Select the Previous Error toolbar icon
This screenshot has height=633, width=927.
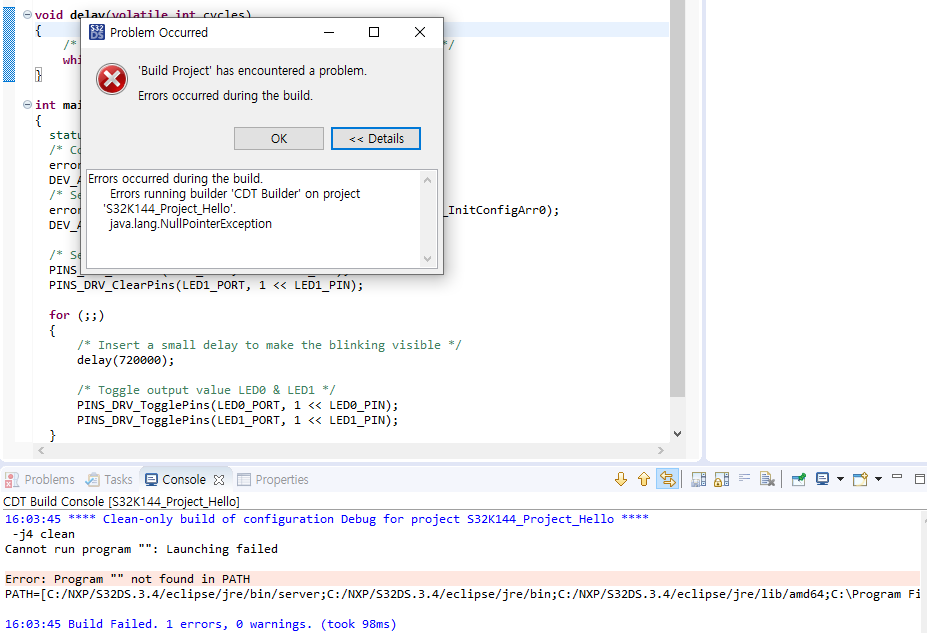pyautogui.click(x=644, y=480)
